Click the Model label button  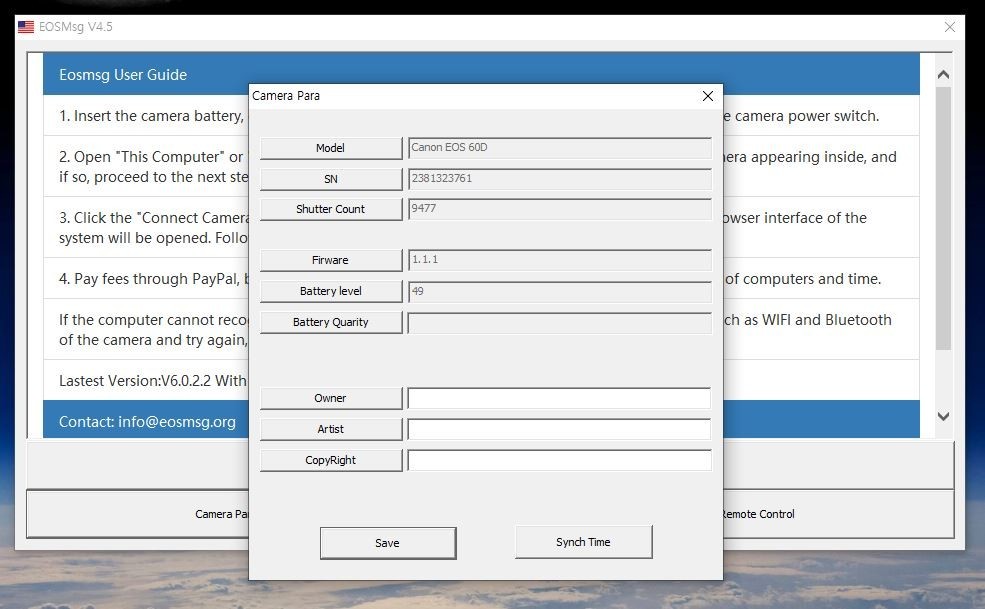click(331, 148)
